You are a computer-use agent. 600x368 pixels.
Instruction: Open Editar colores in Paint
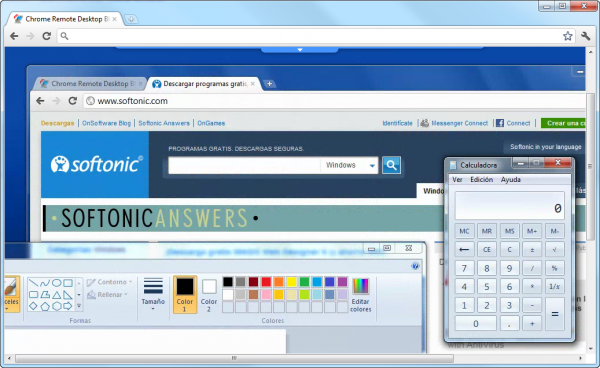coord(360,295)
